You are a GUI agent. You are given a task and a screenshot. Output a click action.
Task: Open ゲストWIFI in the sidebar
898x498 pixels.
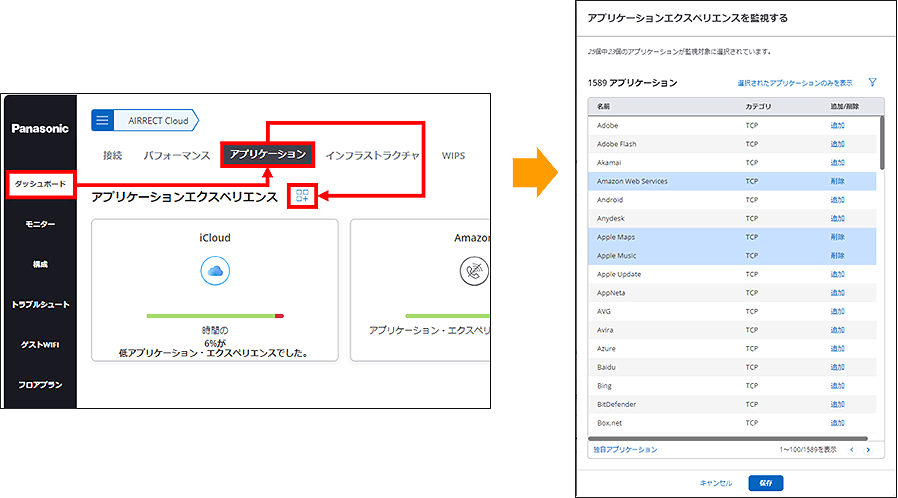[x=40, y=345]
